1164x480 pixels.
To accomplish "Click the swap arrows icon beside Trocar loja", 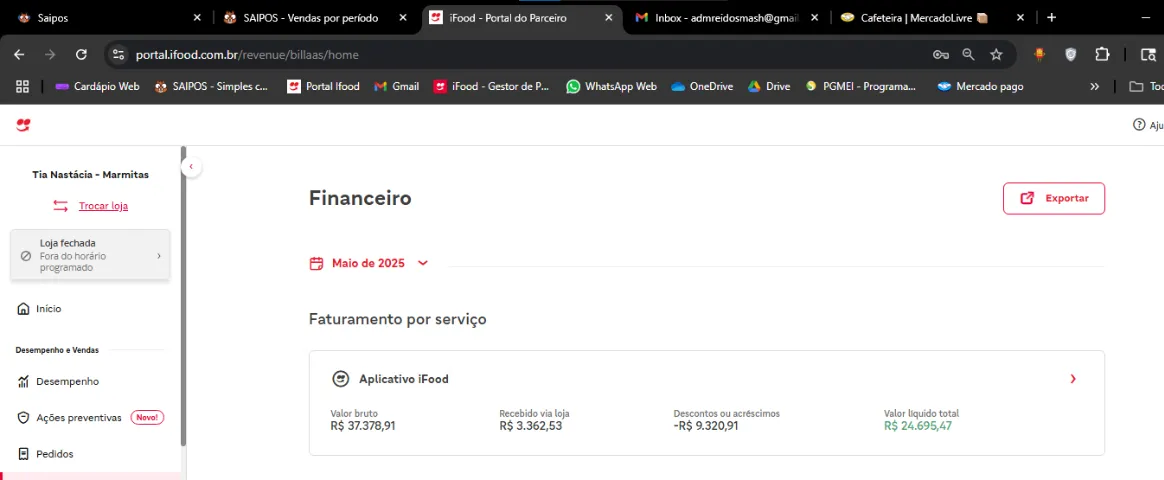I will pyautogui.click(x=60, y=206).
